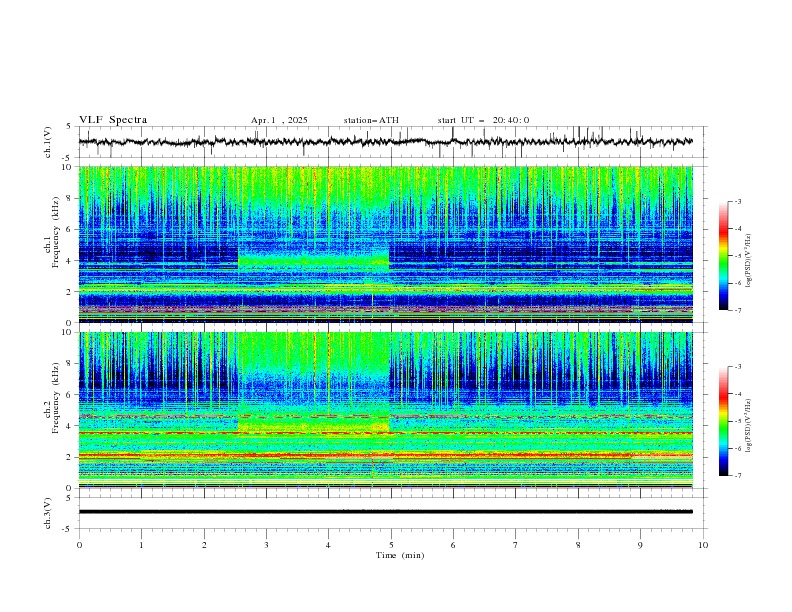Click the green 4 kHz emission band in ch.1 spectrogram
This screenshot has height=612, width=792.
point(313,261)
